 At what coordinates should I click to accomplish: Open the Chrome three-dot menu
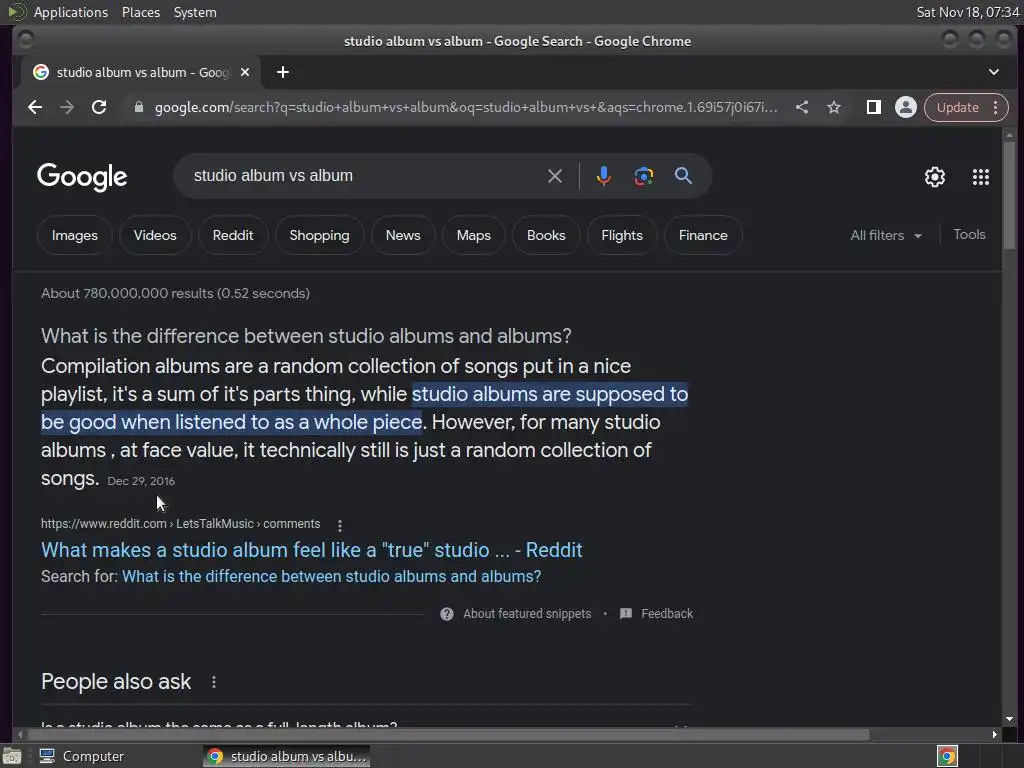(x=996, y=107)
